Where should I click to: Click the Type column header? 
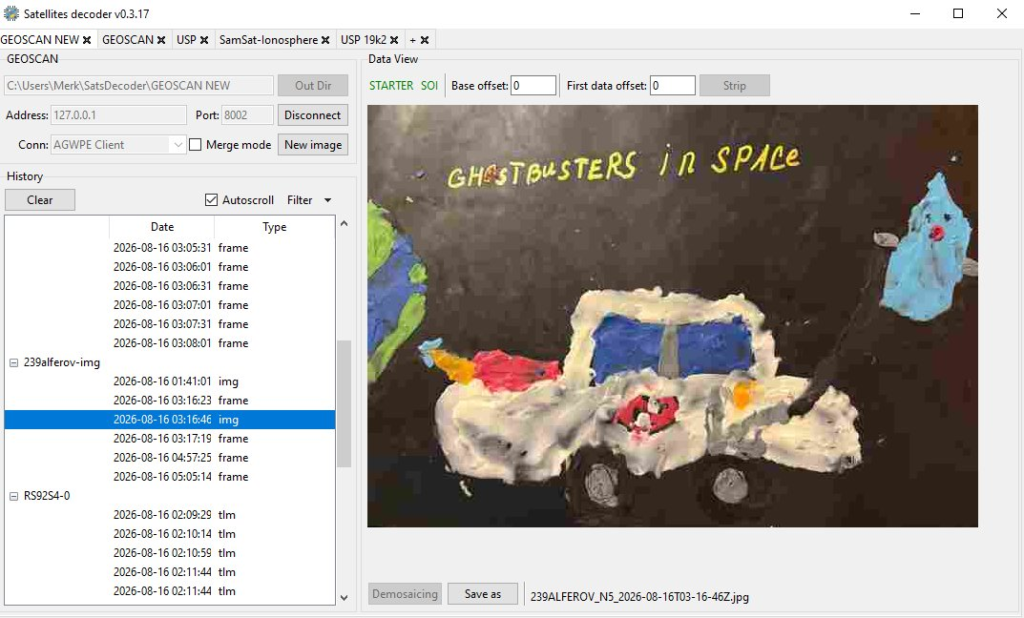pyautogui.click(x=274, y=227)
